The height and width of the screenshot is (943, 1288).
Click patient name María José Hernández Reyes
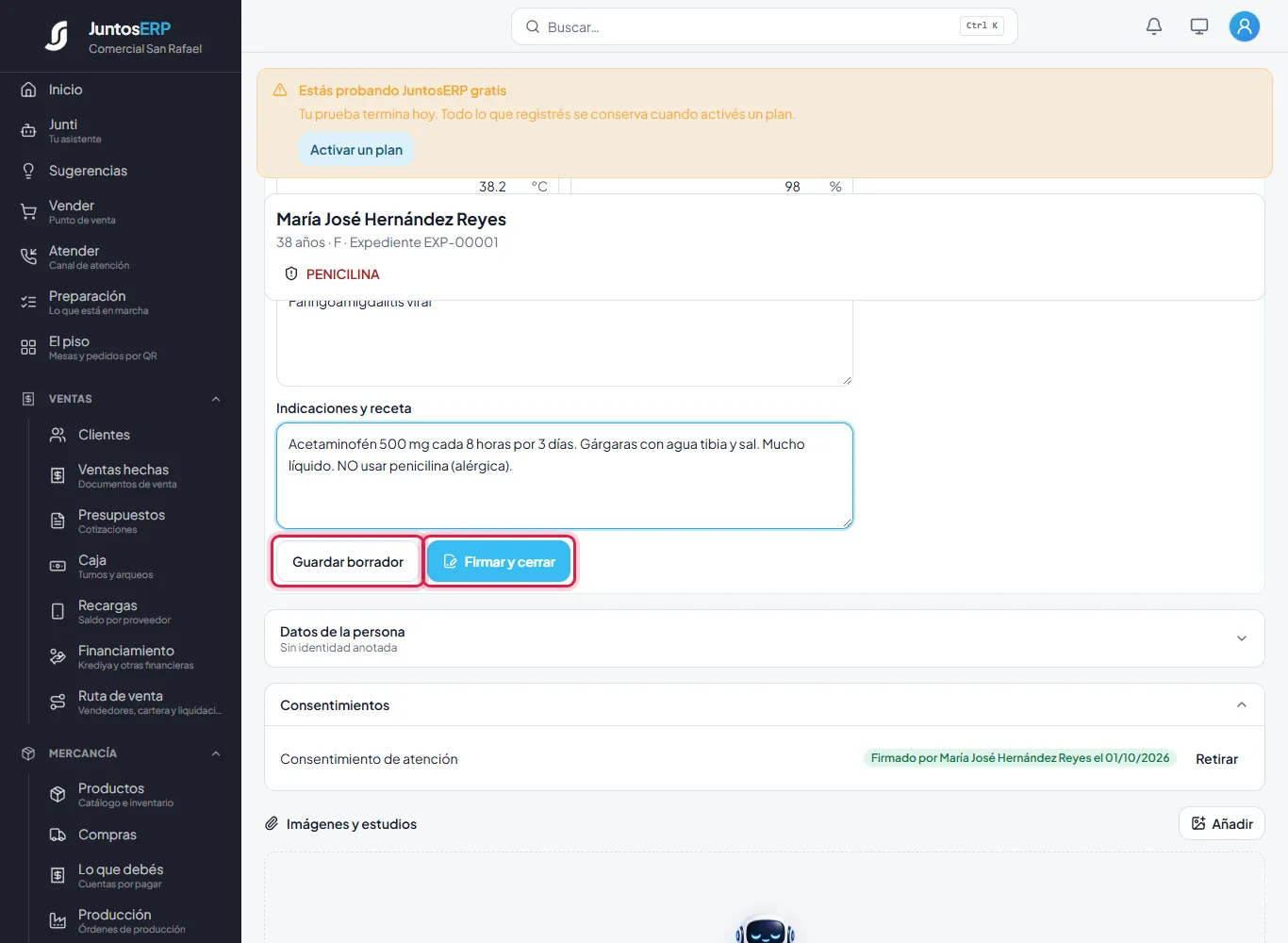391,220
